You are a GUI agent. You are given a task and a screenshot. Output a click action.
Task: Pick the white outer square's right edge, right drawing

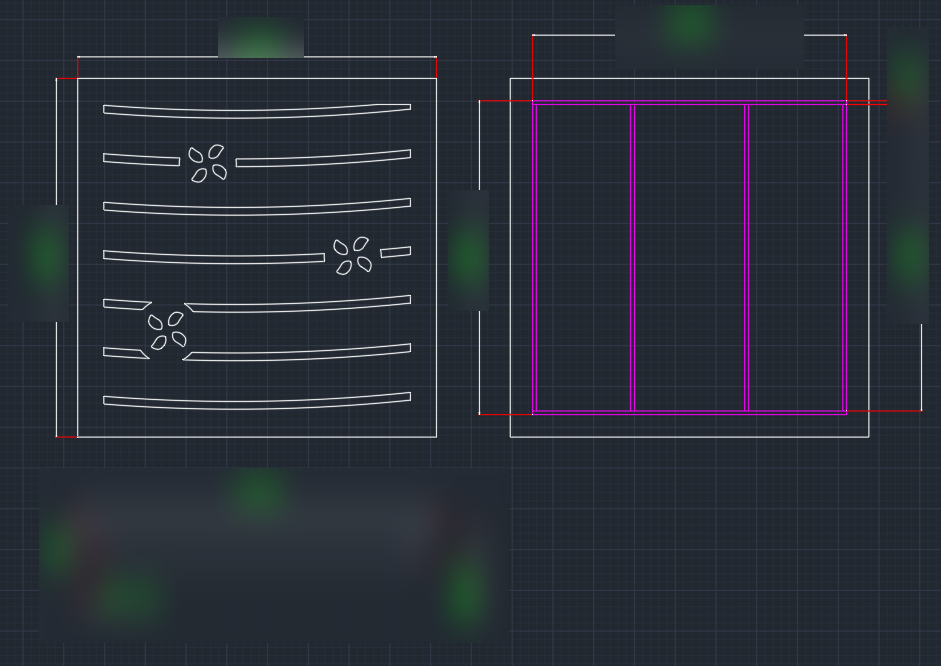[x=868, y=257]
